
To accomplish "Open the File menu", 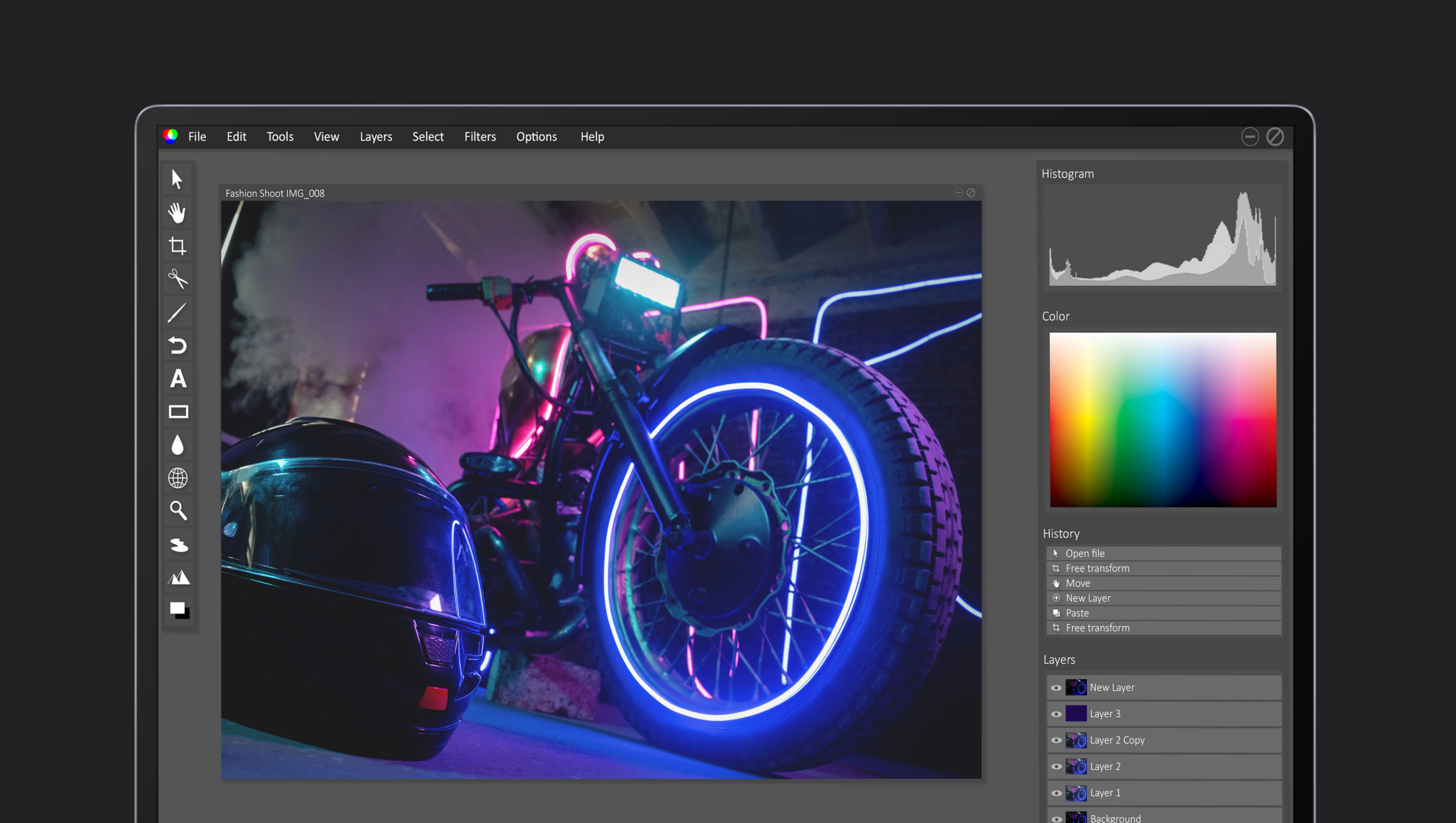I will [x=197, y=137].
